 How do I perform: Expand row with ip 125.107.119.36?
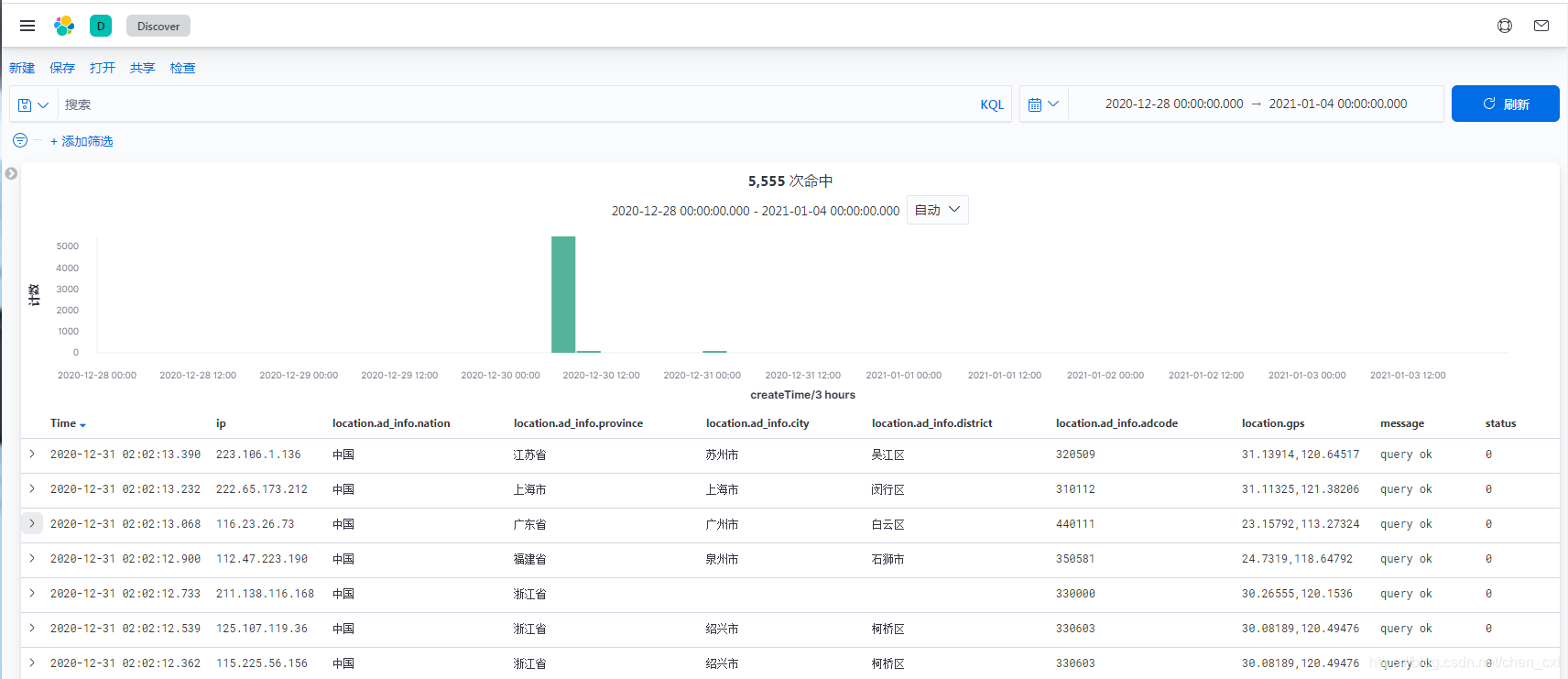[32, 629]
